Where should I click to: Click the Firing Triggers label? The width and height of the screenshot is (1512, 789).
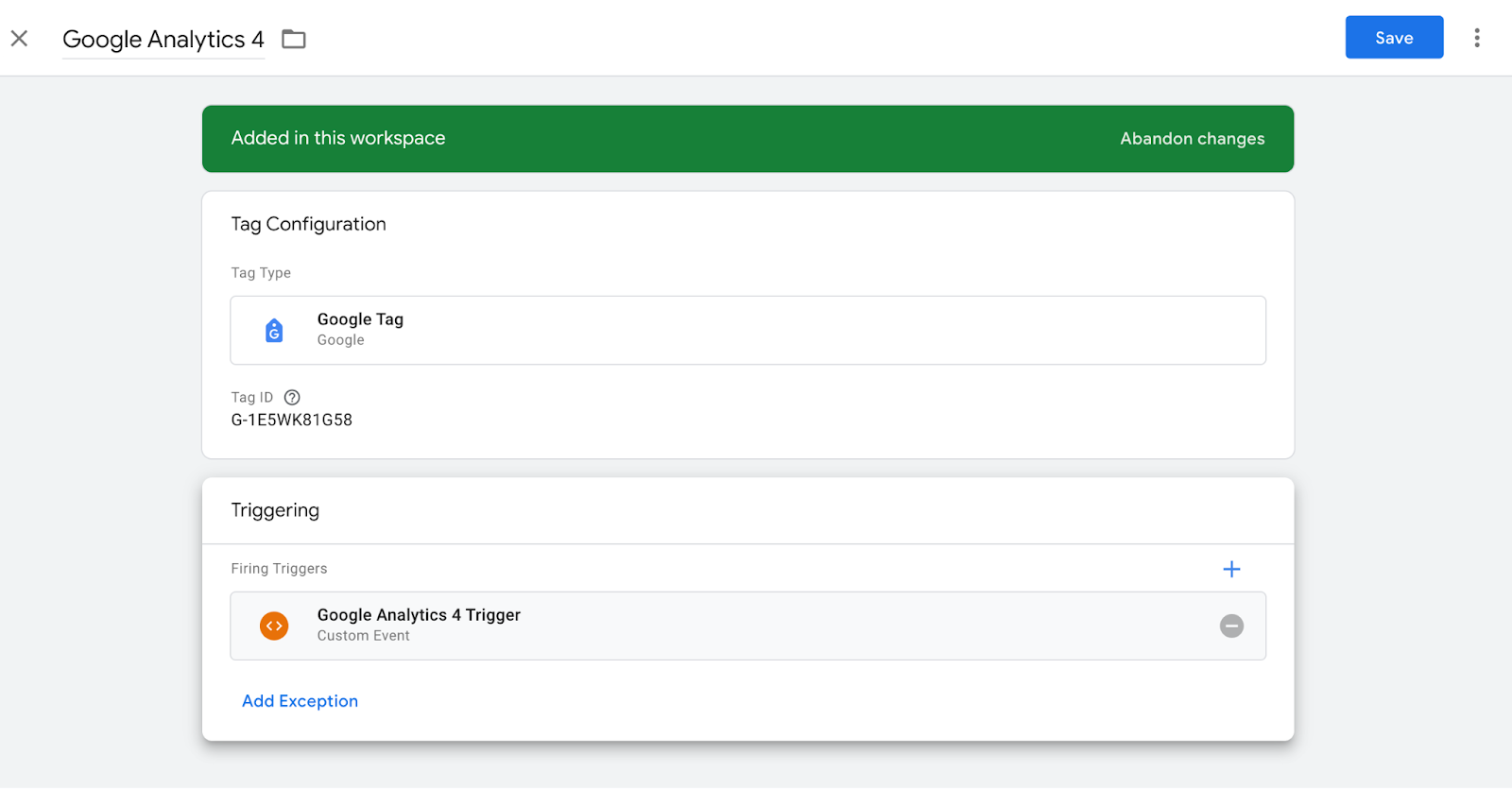coord(279,569)
